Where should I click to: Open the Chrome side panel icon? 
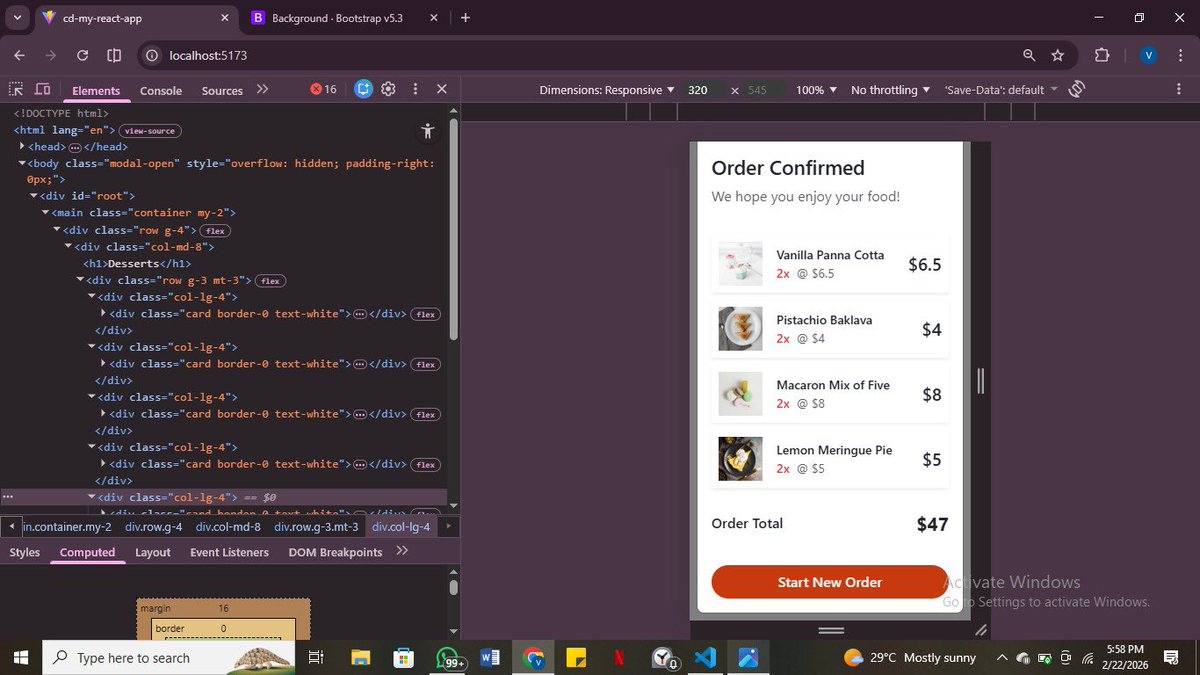114,55
